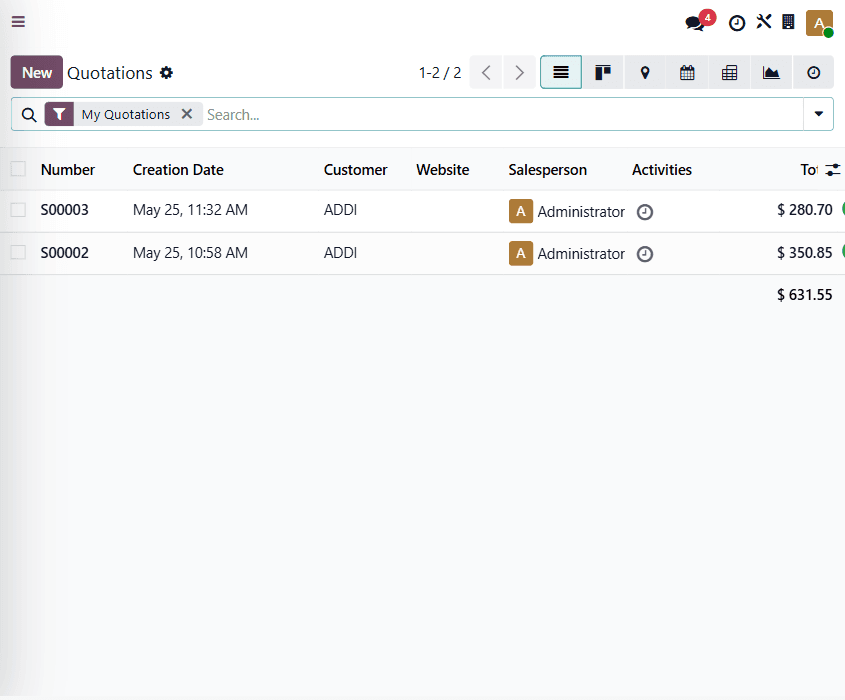
Task: Click date May 25, 10:58 AM
Action: [x=190, y=253]
